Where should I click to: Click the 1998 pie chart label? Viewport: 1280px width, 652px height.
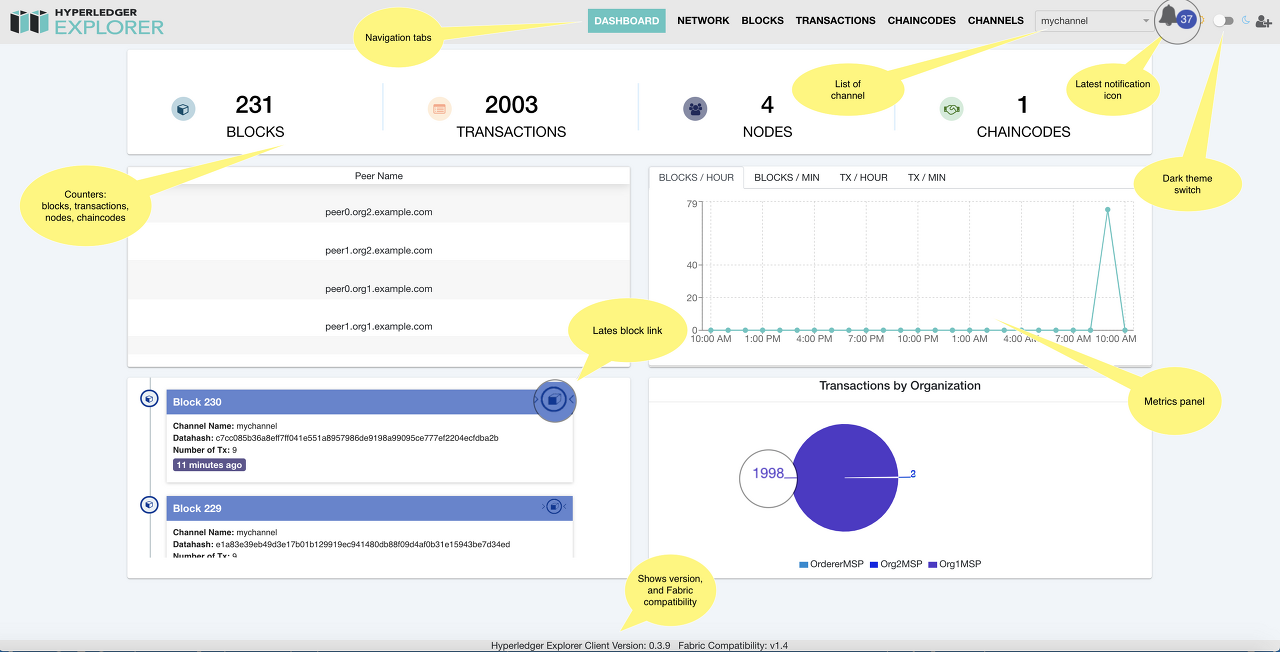point(768,473)
